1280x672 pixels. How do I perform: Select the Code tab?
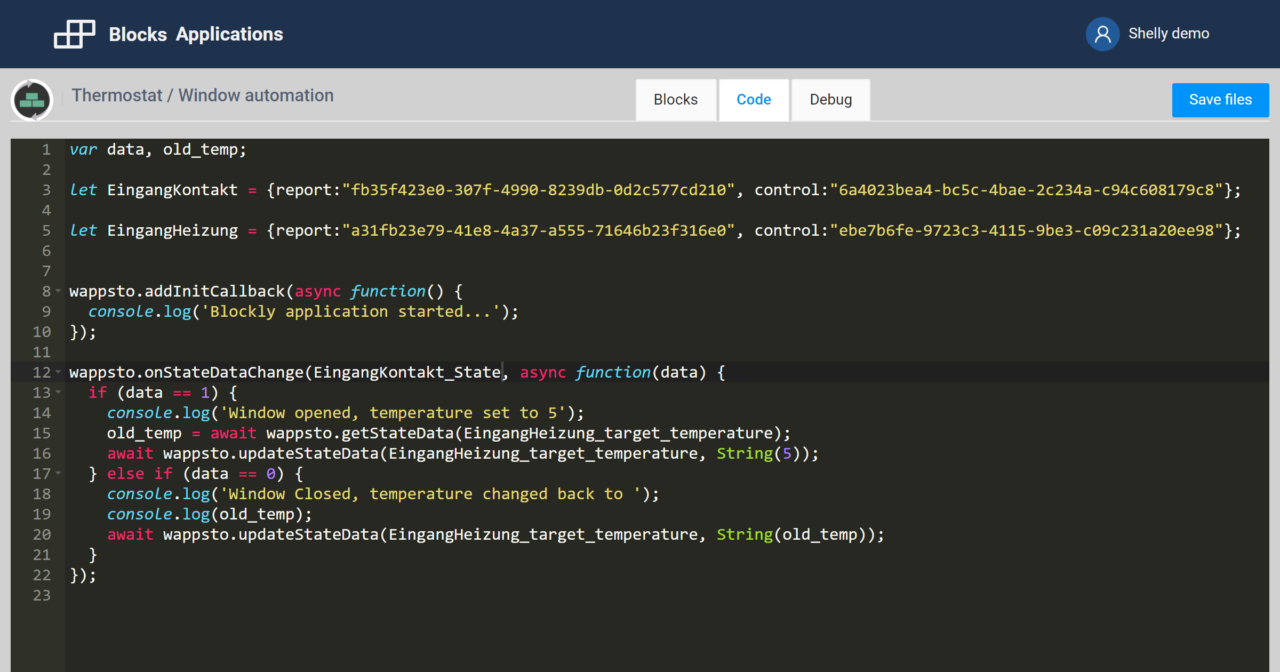coord(753,99)
